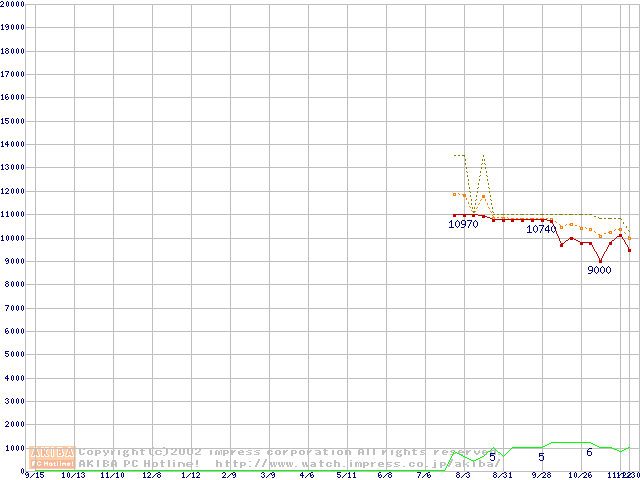Click the 12/8 date label
This screenshot has width=640, height=480.
(151, 475)
